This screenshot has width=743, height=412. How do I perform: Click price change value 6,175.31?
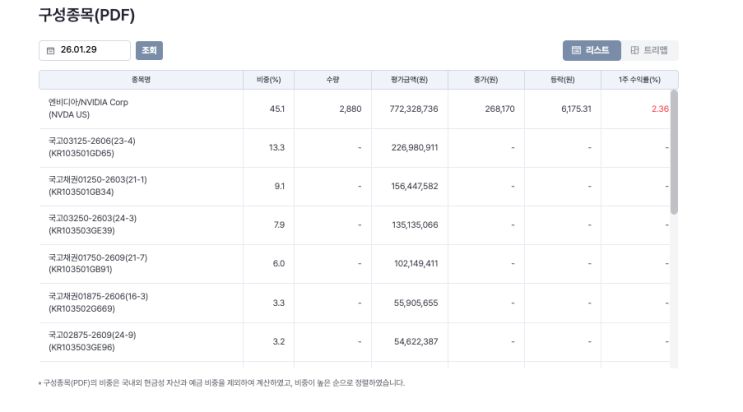pos(576,109)
